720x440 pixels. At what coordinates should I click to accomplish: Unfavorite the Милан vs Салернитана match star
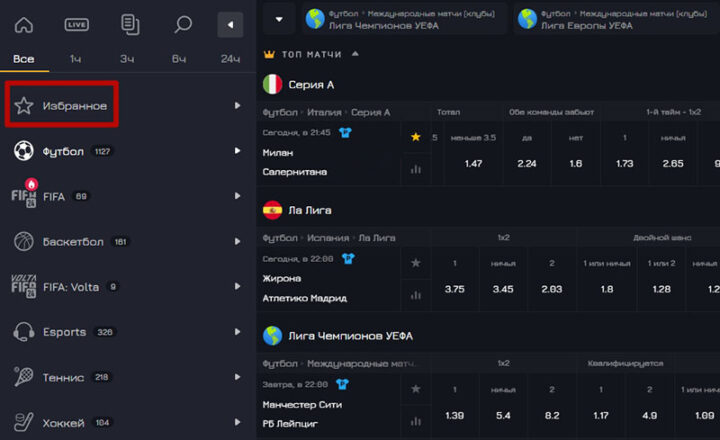(415, 137)
